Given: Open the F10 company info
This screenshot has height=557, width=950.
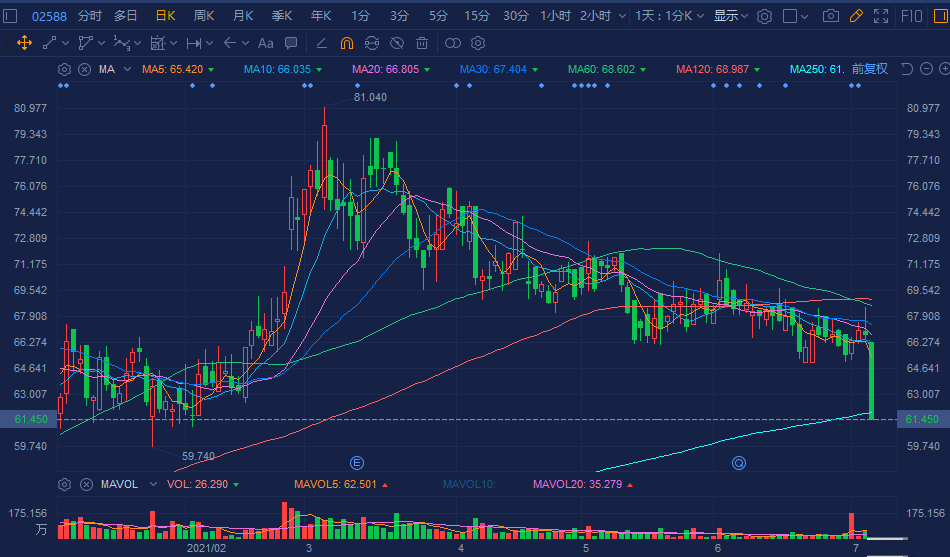Looking at the screenshot, I should (911, 16).
